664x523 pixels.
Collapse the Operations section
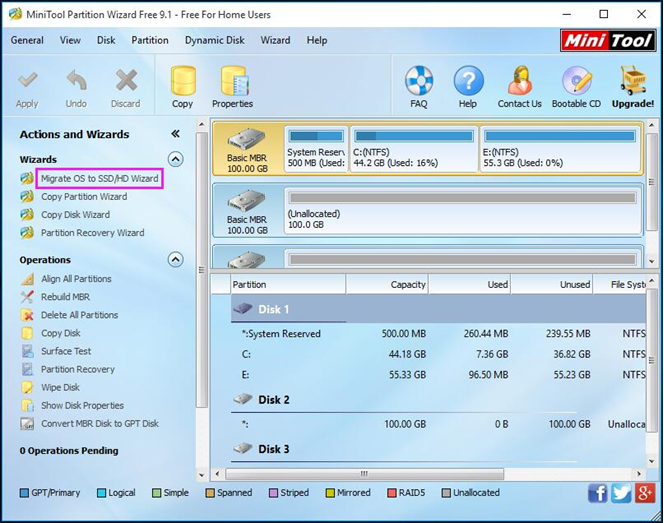click(x=176, y=259)
